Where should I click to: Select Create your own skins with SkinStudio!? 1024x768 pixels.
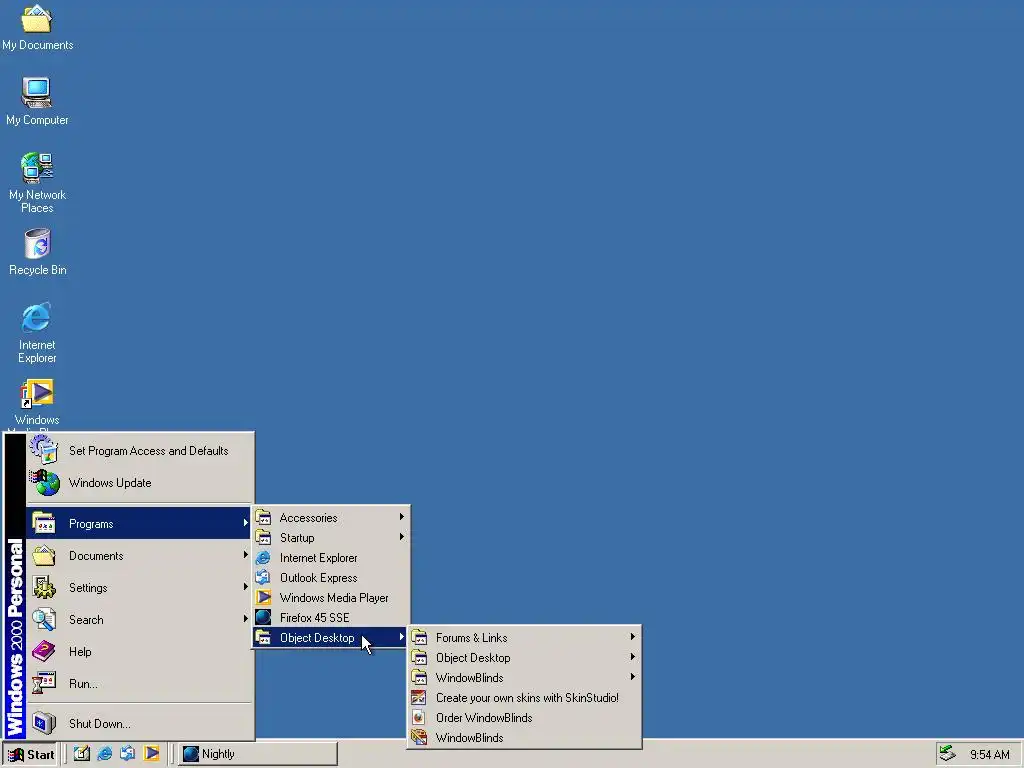coord(524,697)
